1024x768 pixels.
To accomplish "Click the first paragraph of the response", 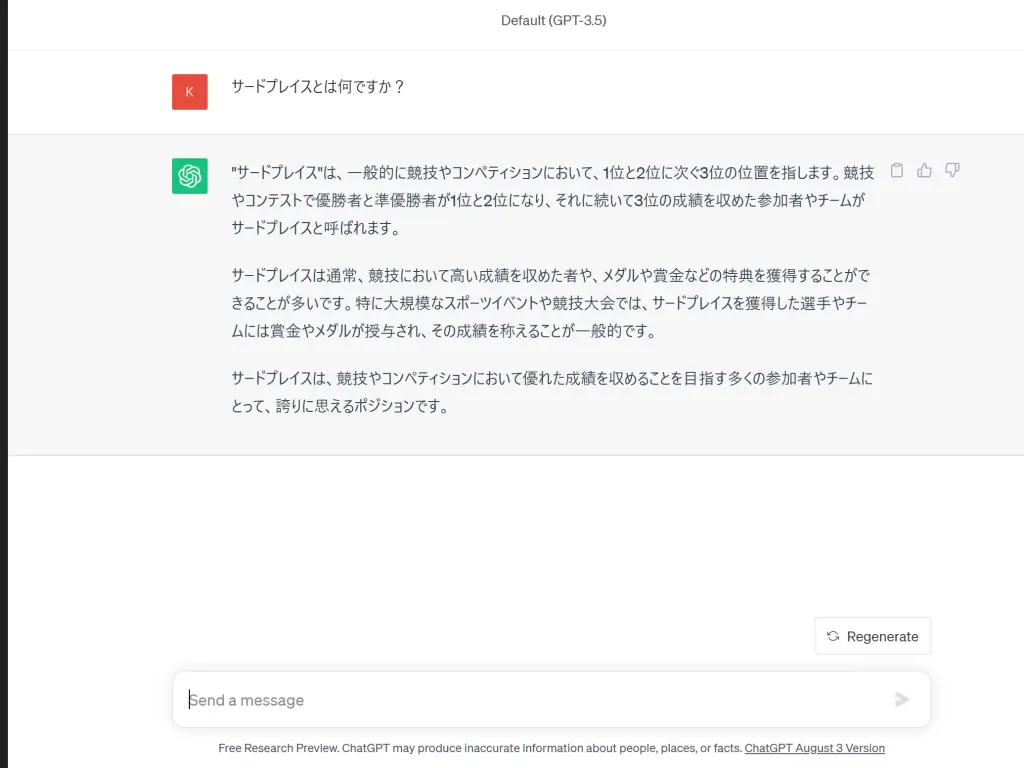I will [x=550, y=200].
